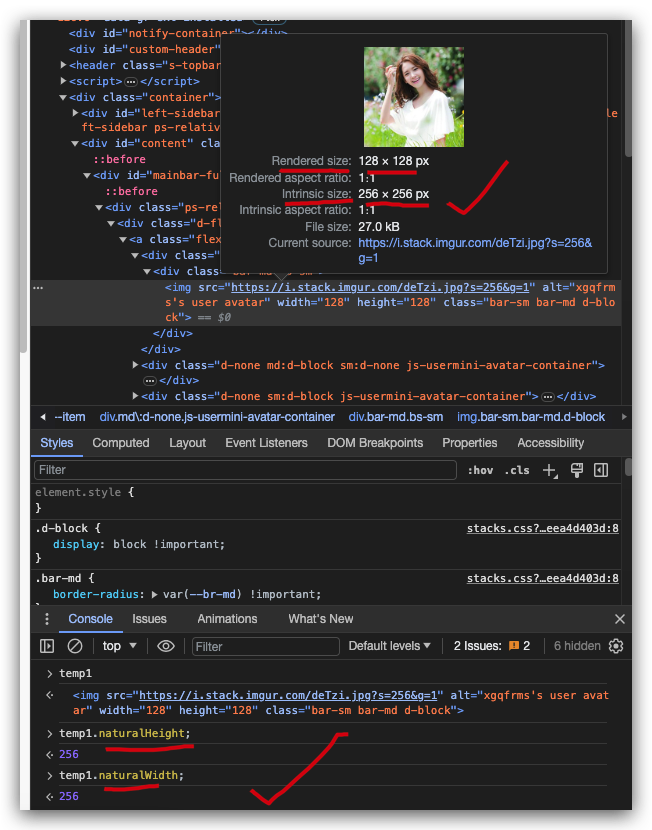Open the Accessibility tab
Screen dimensions: 652x830
[x=550, y=443]
